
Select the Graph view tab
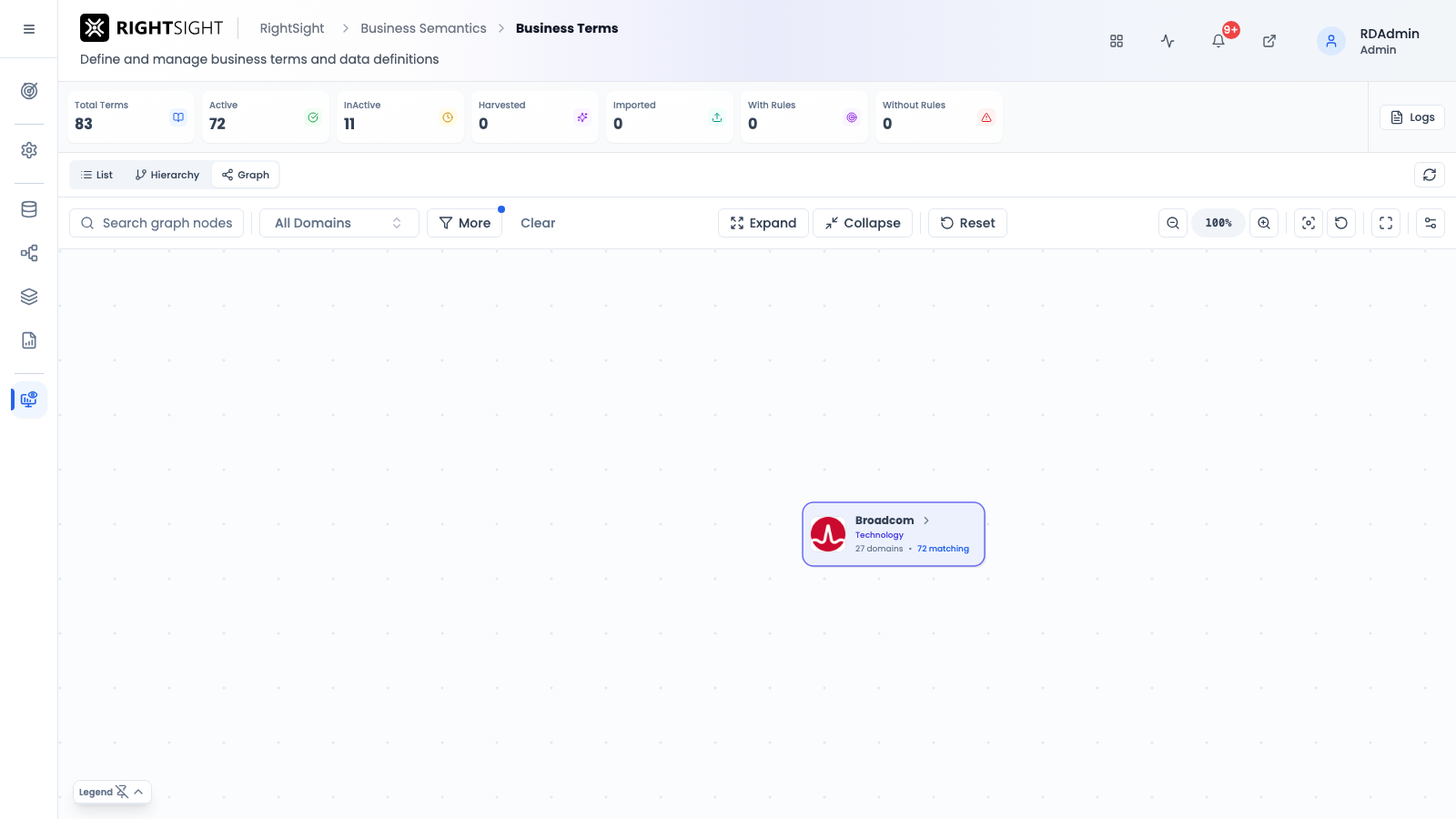(246, 175)
